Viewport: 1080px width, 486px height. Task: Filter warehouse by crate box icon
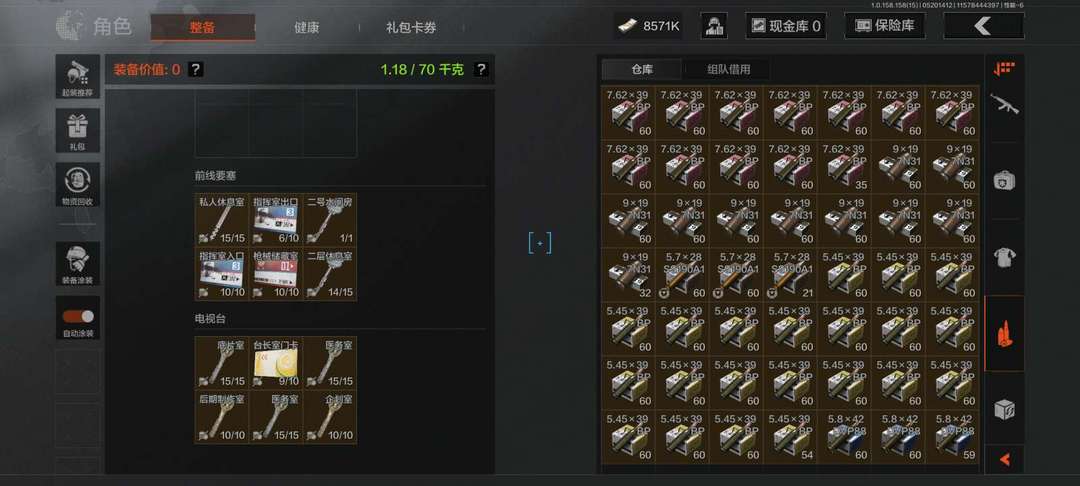pos(1004,409)
